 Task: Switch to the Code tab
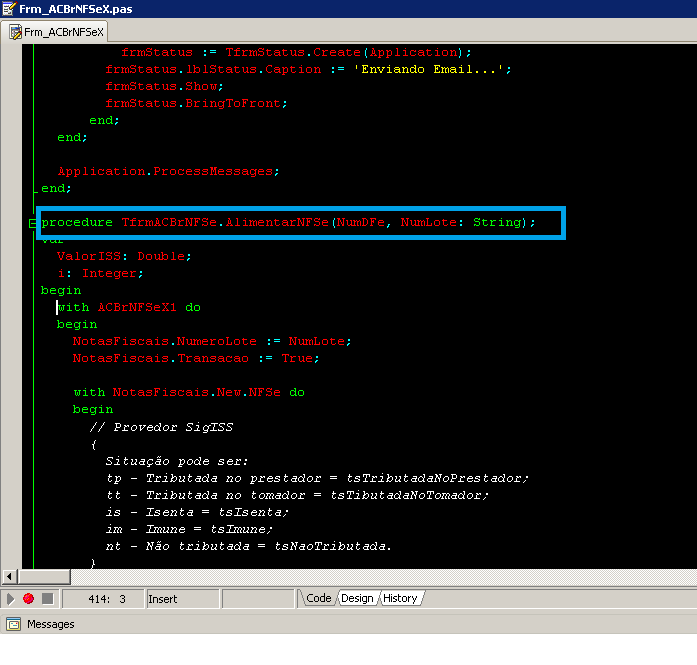[x=318, y=598]
